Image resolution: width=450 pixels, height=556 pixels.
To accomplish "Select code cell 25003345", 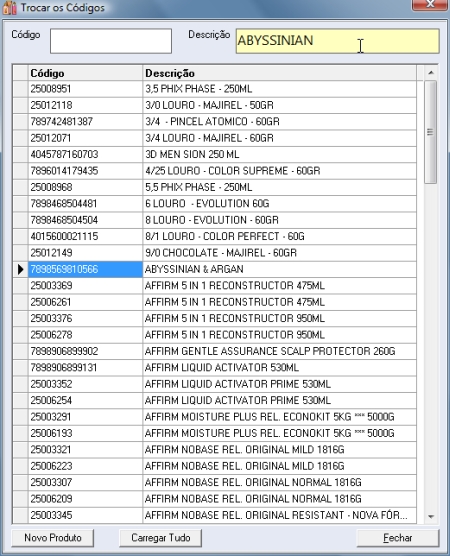I will [x=85, y=515].
